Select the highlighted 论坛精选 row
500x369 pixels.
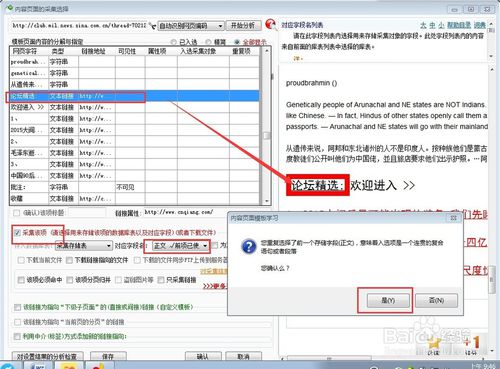click(x=135, y=96)
